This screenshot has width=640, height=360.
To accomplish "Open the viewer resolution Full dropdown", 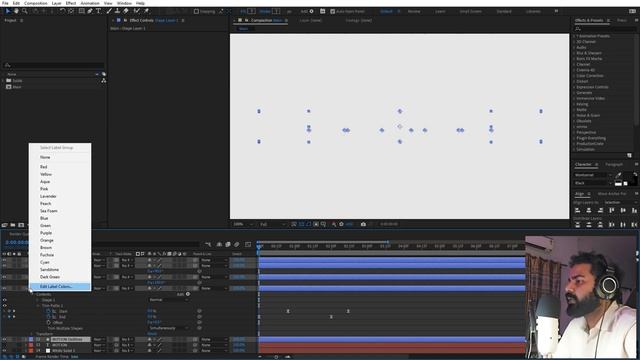I will point(272,224).
